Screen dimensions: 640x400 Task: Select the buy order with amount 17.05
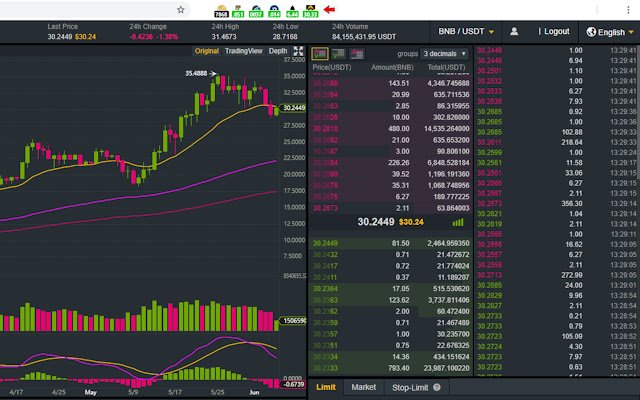391,289
